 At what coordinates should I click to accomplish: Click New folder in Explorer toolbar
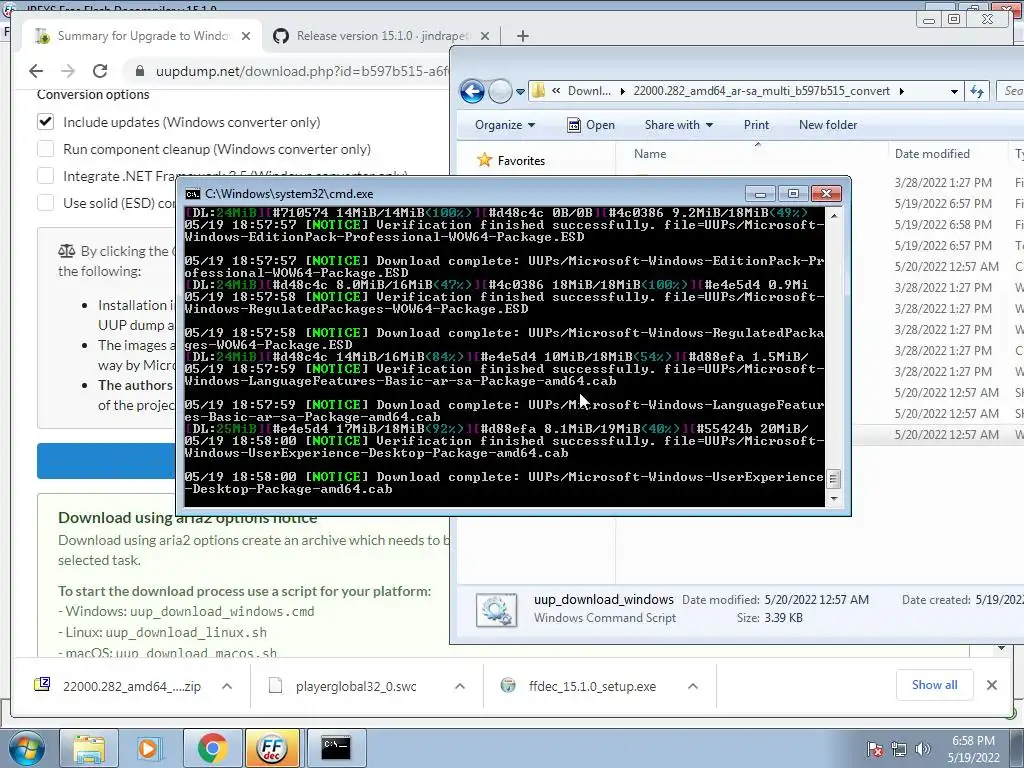(827, 125)
